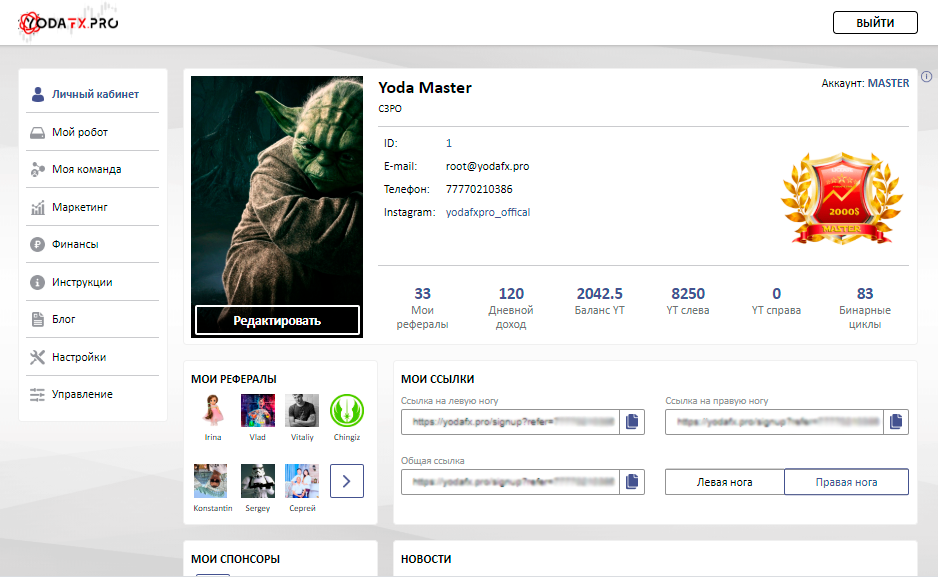Click the МОИ СПОНСОРЫ heading

tap(235, 559)
